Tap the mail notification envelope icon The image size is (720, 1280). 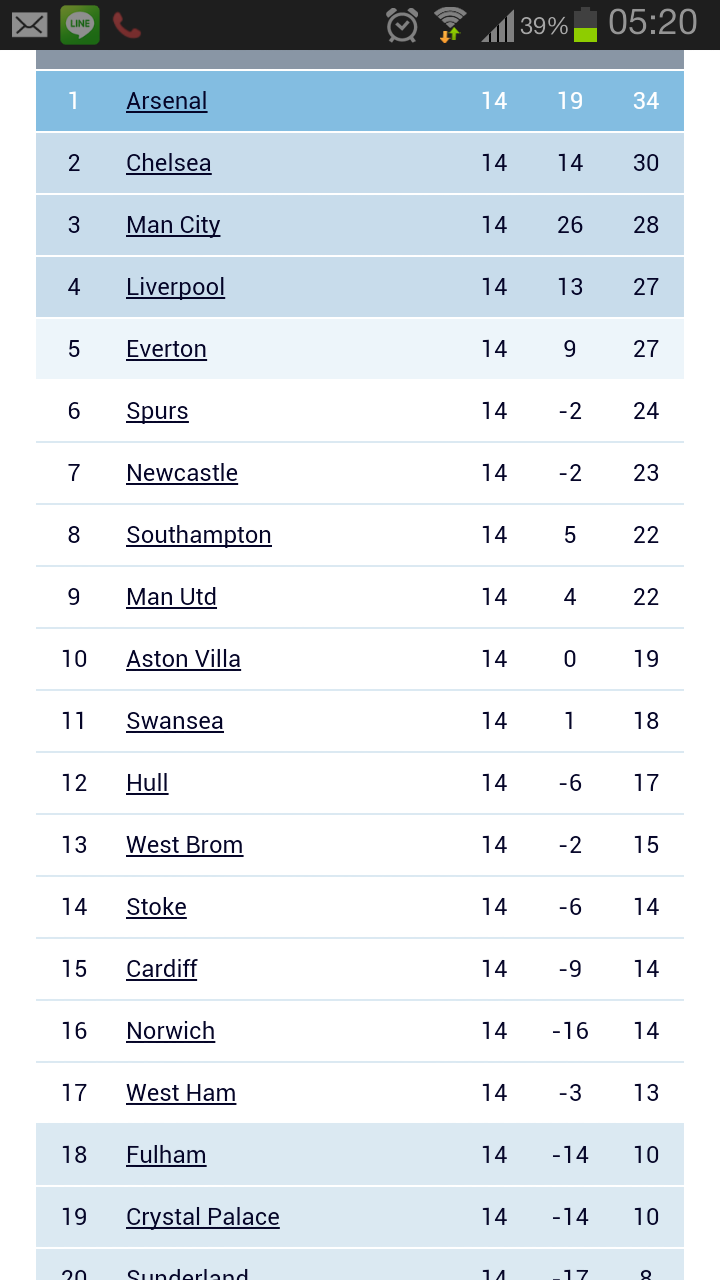[30, 25]
